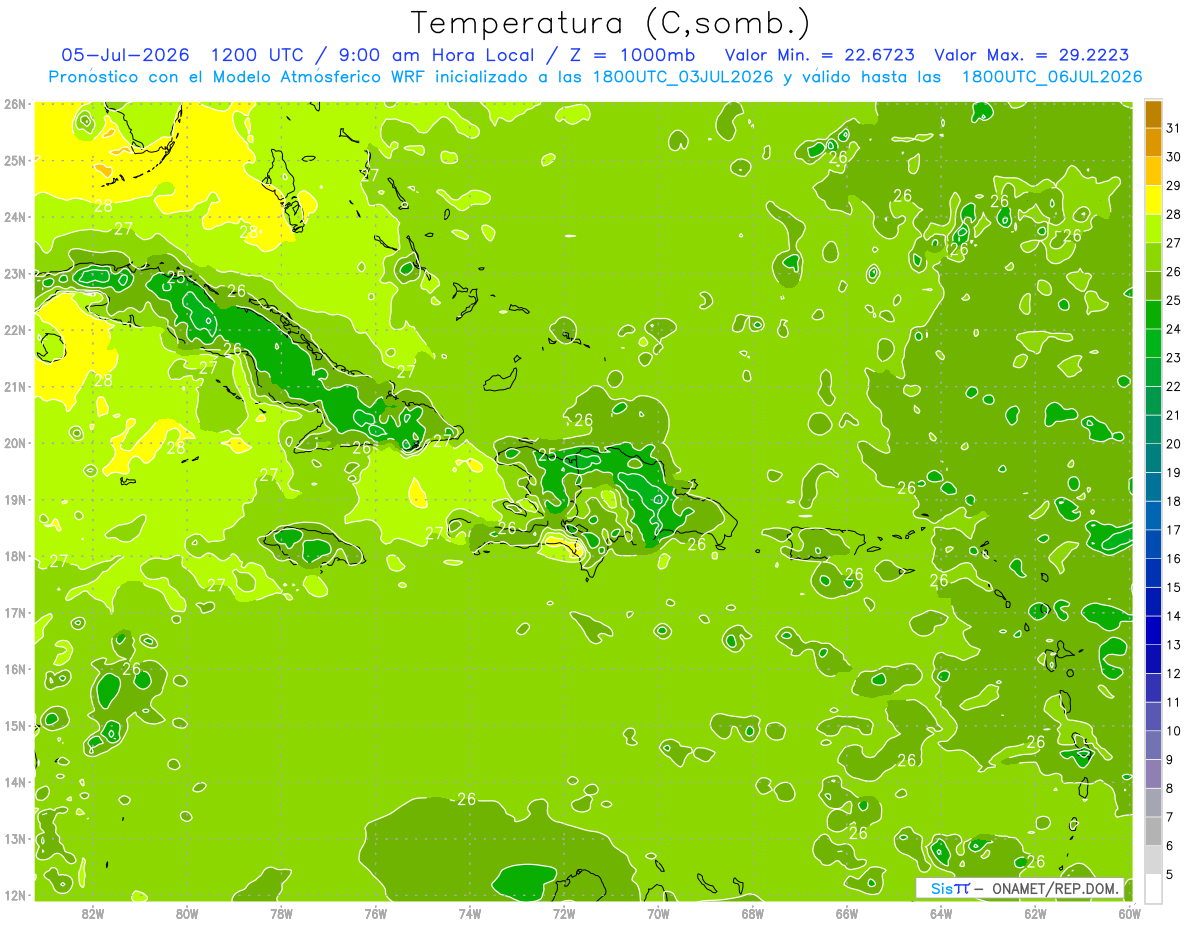Click the grey 6–7 color scale swatch

point(1153,831)
